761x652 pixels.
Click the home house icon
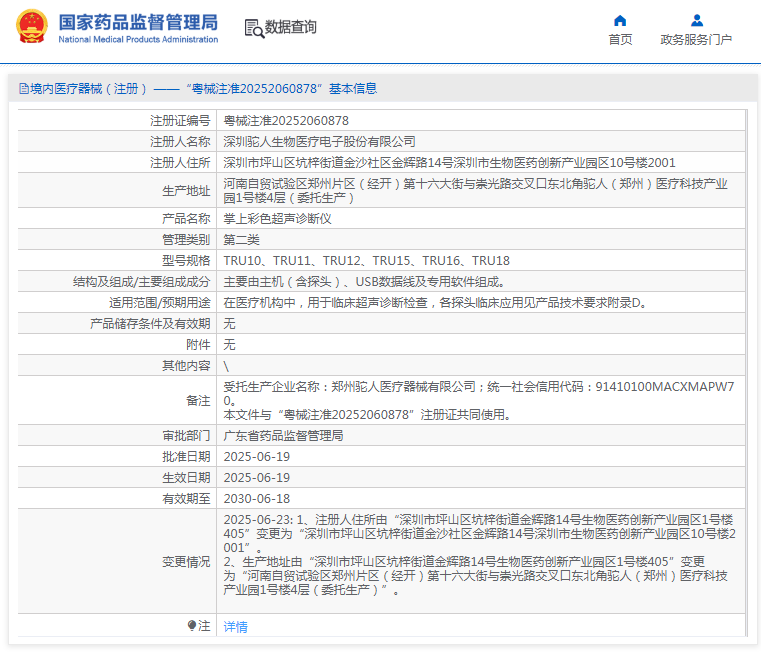tap(620, 20)
